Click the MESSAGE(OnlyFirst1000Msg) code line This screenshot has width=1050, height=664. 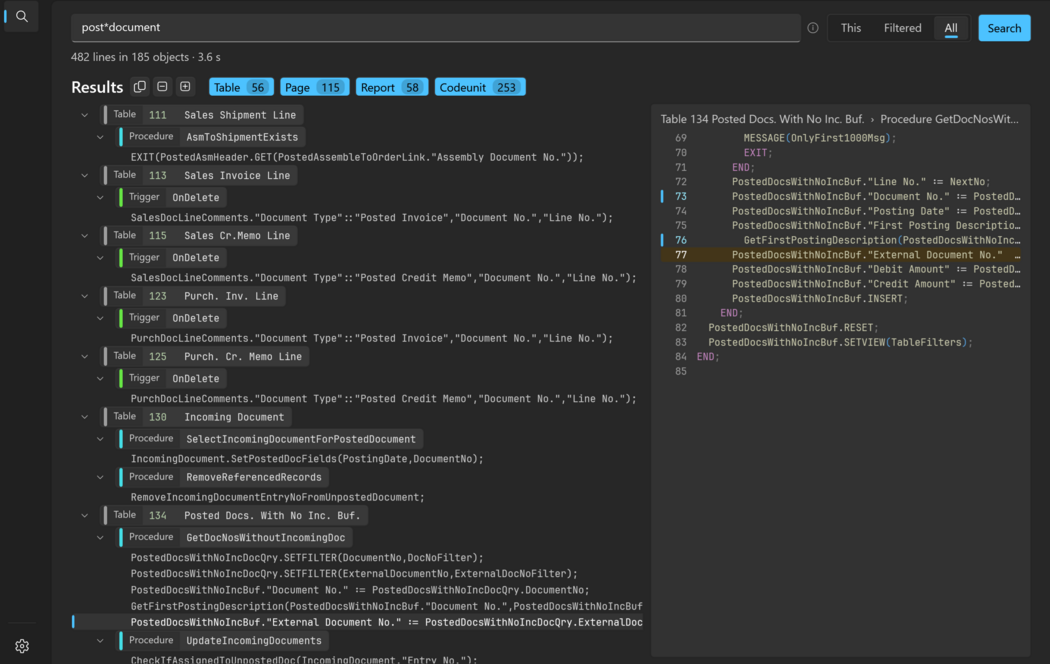click(820, 138)
